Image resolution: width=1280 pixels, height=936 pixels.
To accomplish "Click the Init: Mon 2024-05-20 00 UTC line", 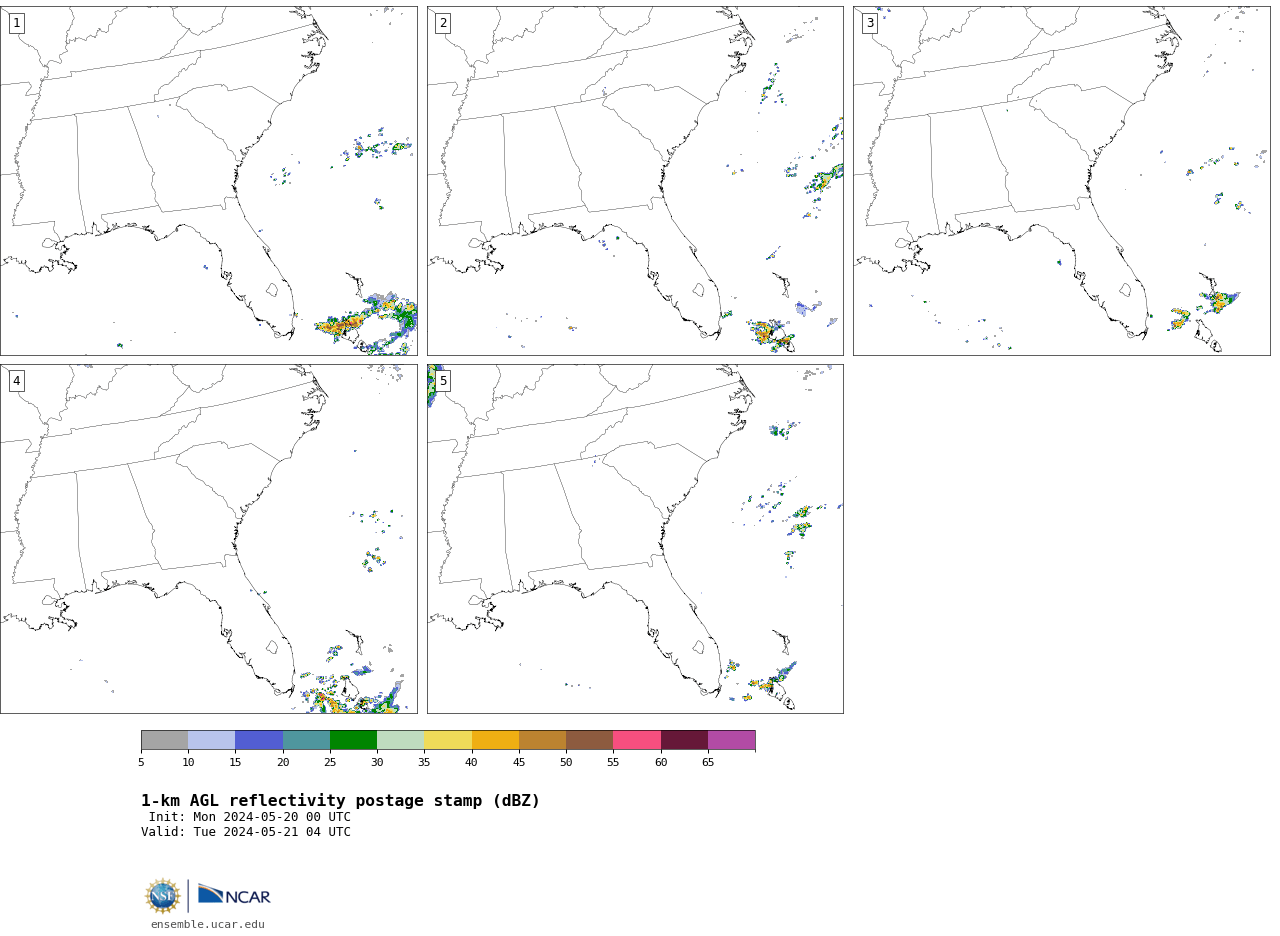I will 250,817.
